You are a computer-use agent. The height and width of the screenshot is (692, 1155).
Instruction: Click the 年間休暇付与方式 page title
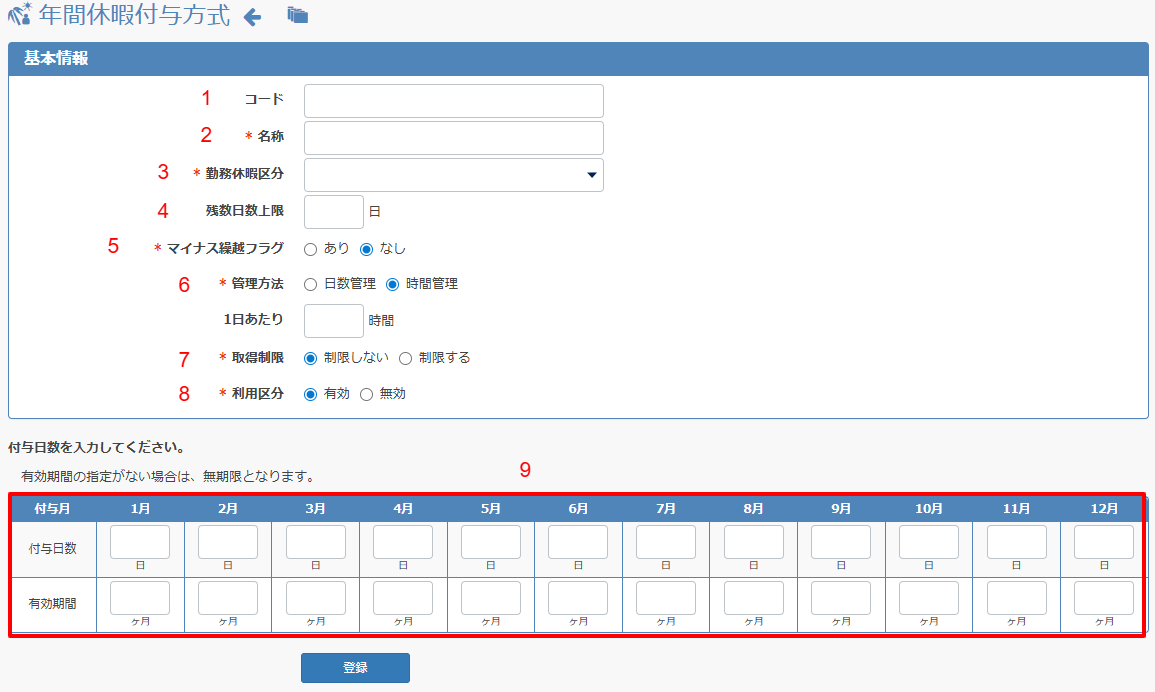pyautogui.click(x=135, y=15)
